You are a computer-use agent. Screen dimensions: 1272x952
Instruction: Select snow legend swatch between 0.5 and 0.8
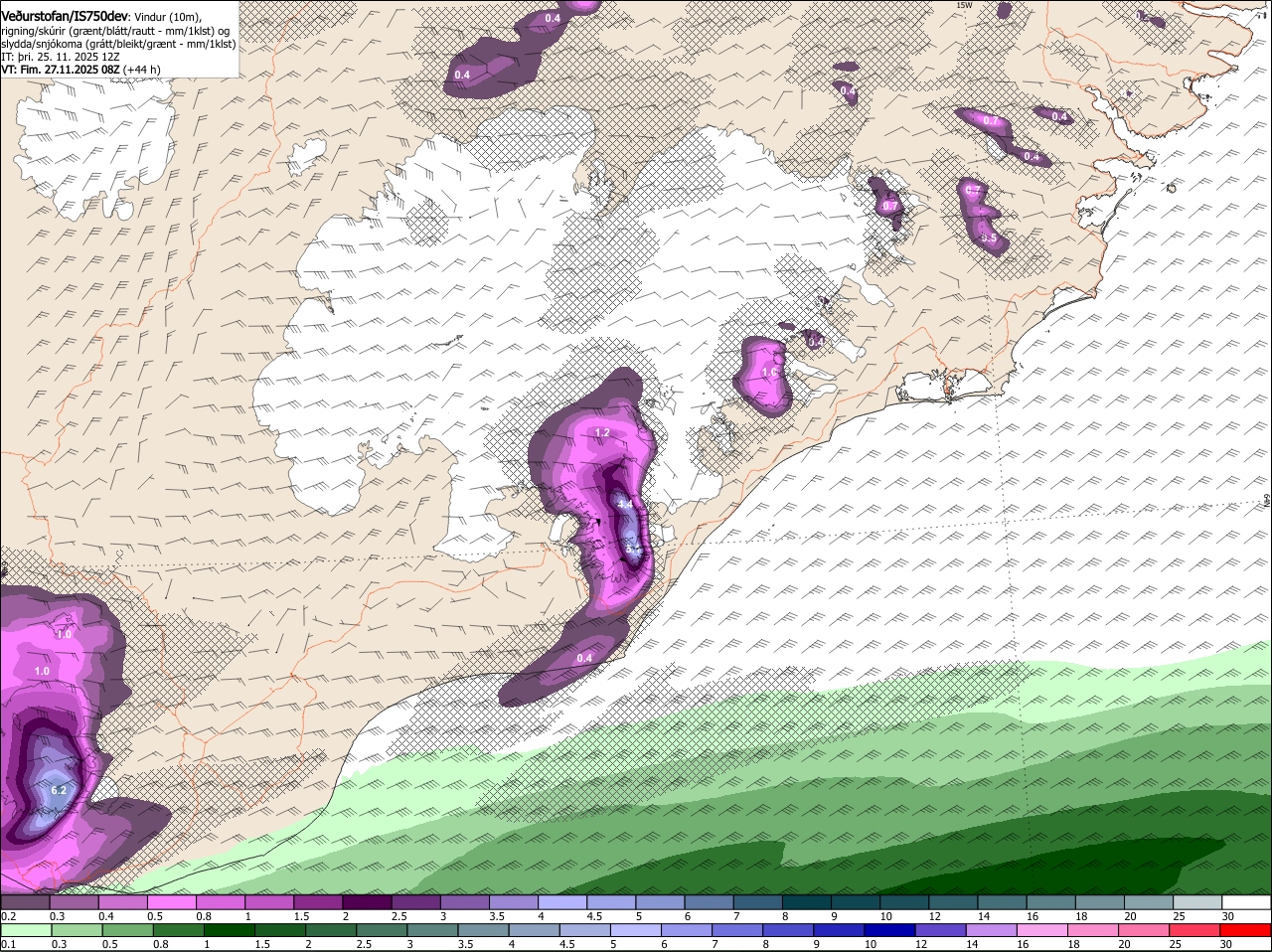[x=171, y=902]
